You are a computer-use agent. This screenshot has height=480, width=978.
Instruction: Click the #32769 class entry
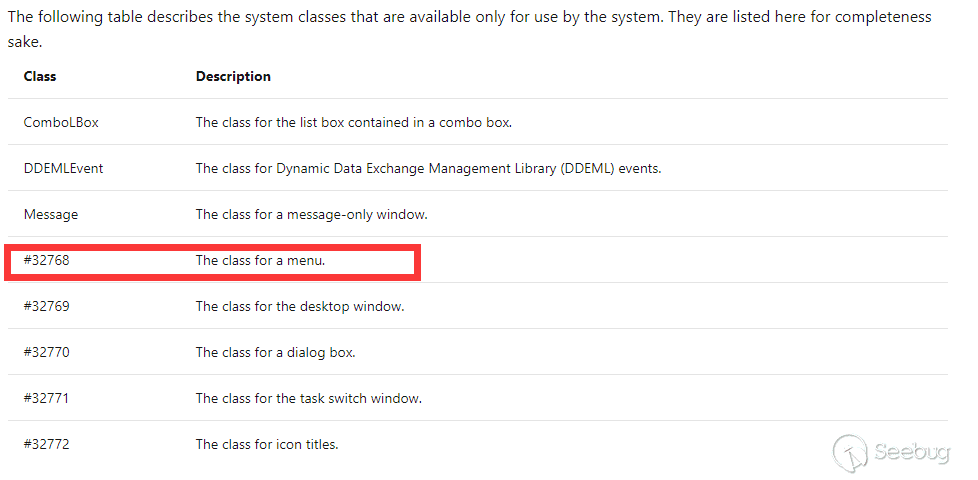47,307
